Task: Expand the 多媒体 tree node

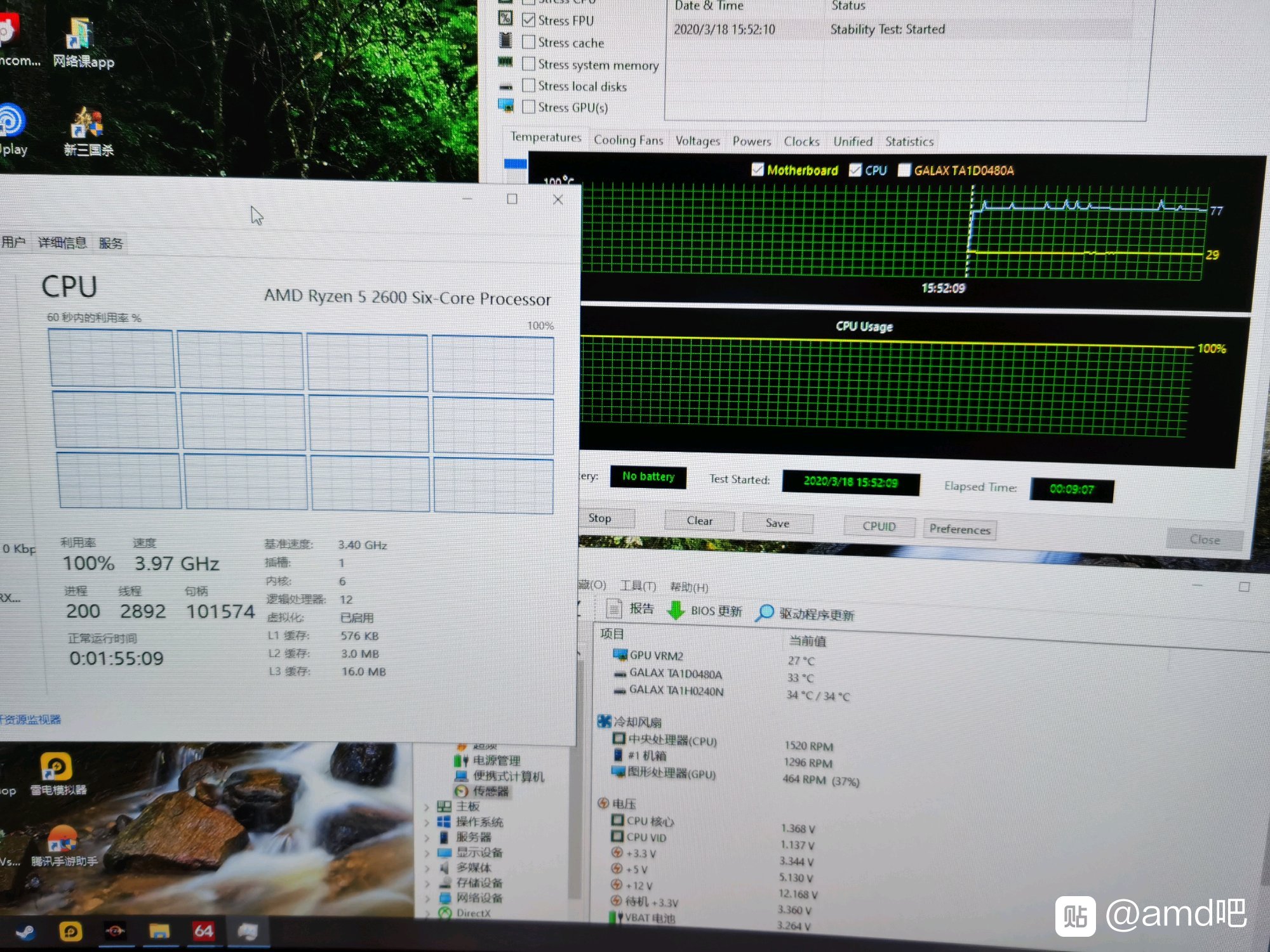Action: 427,868
